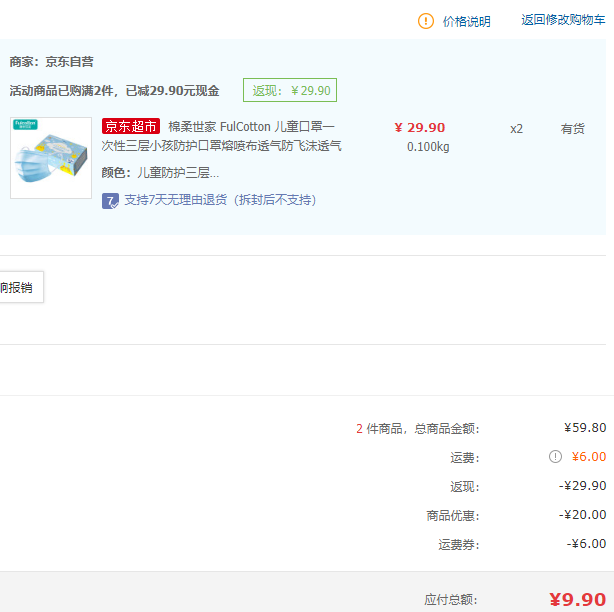
Task: Click the total goods amount ¥59.80
Action: [585, 428]
